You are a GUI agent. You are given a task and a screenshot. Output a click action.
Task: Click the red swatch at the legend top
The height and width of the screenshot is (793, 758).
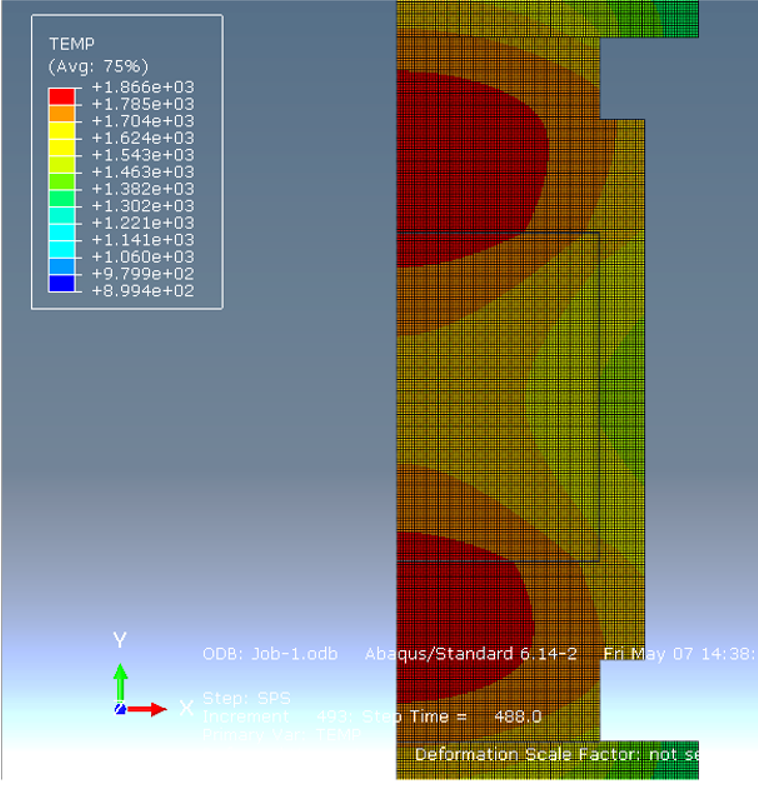point(62,96)
